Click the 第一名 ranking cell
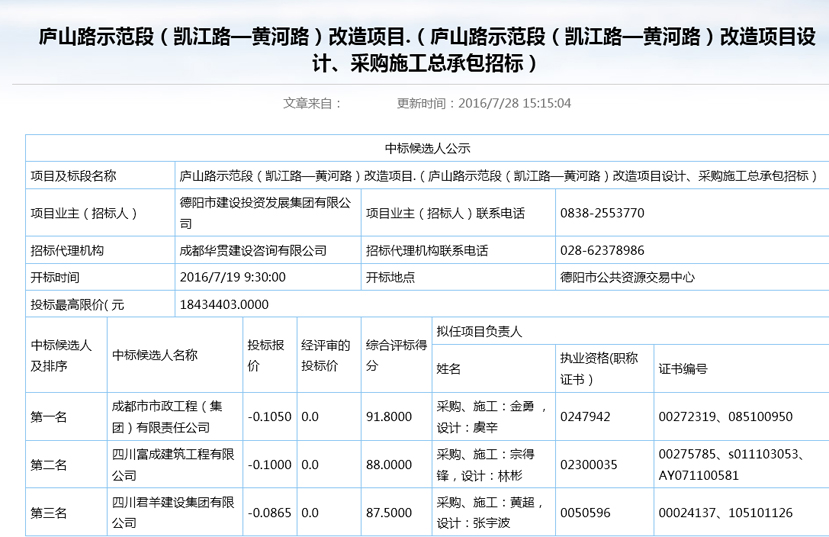The height and width of the screenshot is (537, 829). tap(49, 417)
